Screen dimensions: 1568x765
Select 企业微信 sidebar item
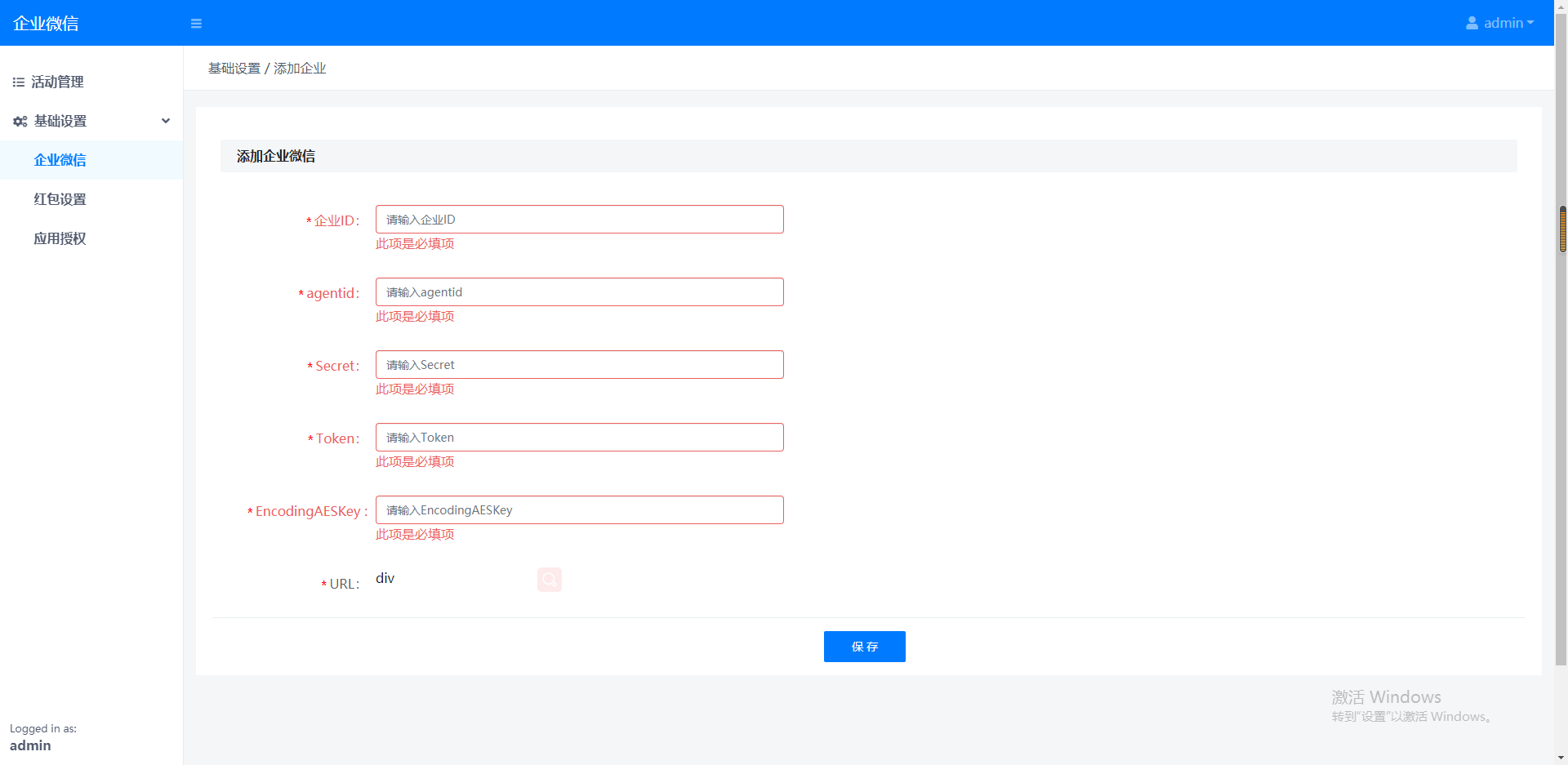pos(91,160)
